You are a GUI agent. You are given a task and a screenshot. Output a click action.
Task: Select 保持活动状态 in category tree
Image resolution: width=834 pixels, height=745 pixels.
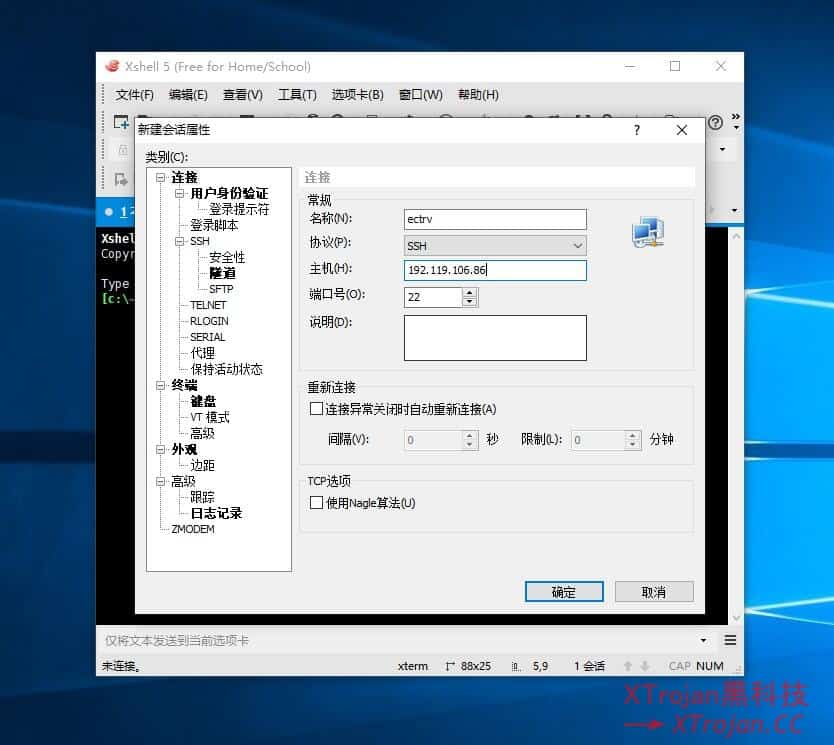coord(227,369)
